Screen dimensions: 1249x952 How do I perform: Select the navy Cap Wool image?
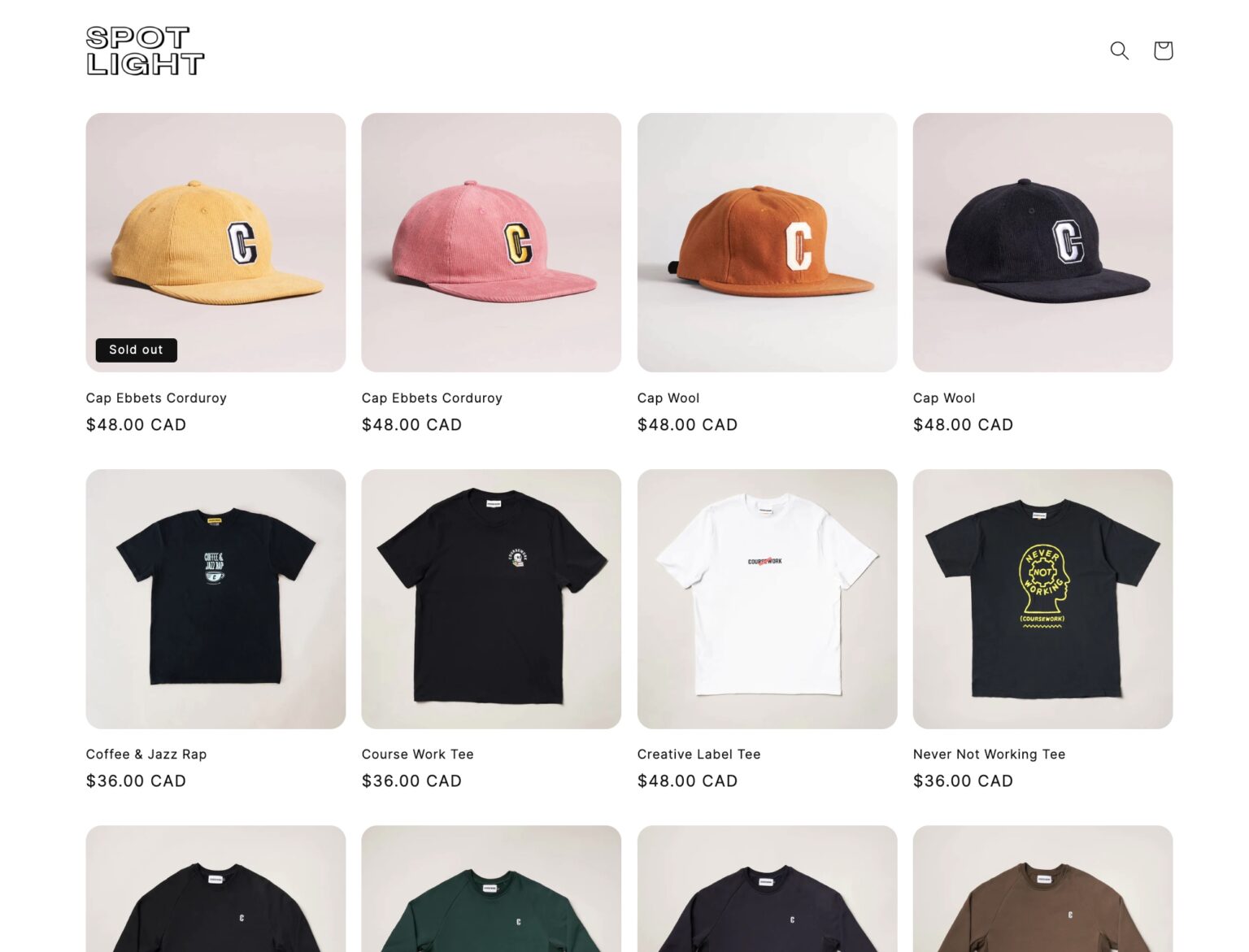(1042, 242)
